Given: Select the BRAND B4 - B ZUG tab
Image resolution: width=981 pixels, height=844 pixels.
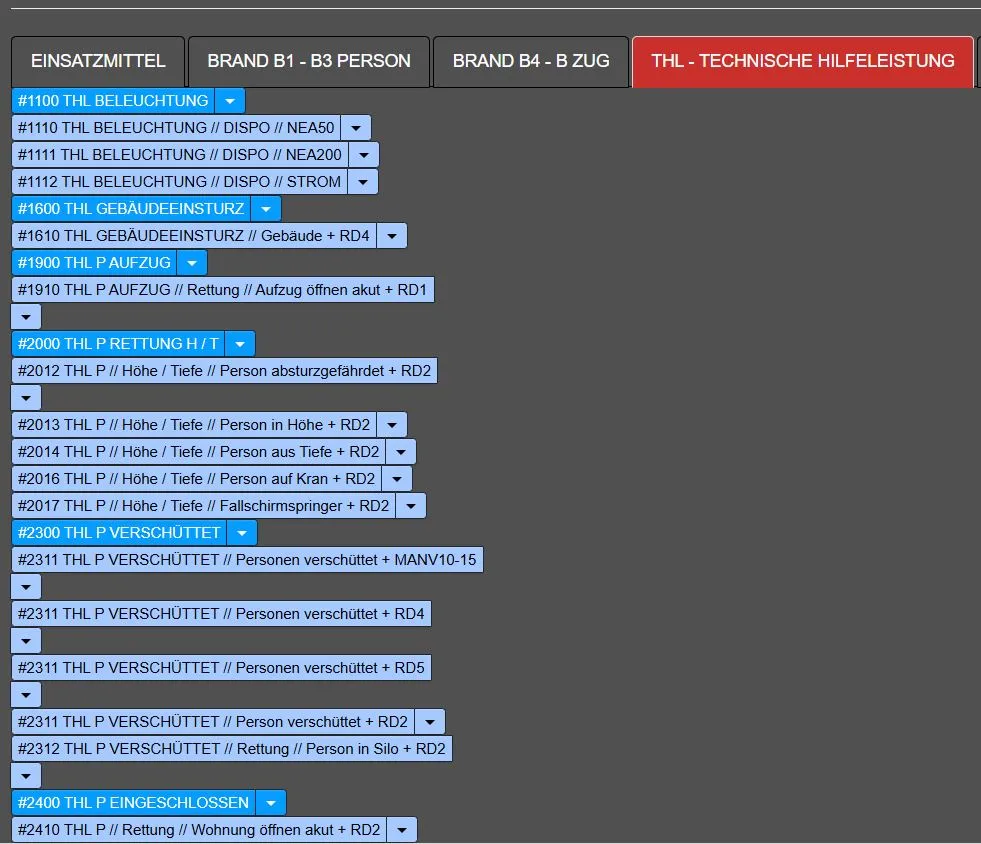Looking at the screenshot, I should coord(531,61).
